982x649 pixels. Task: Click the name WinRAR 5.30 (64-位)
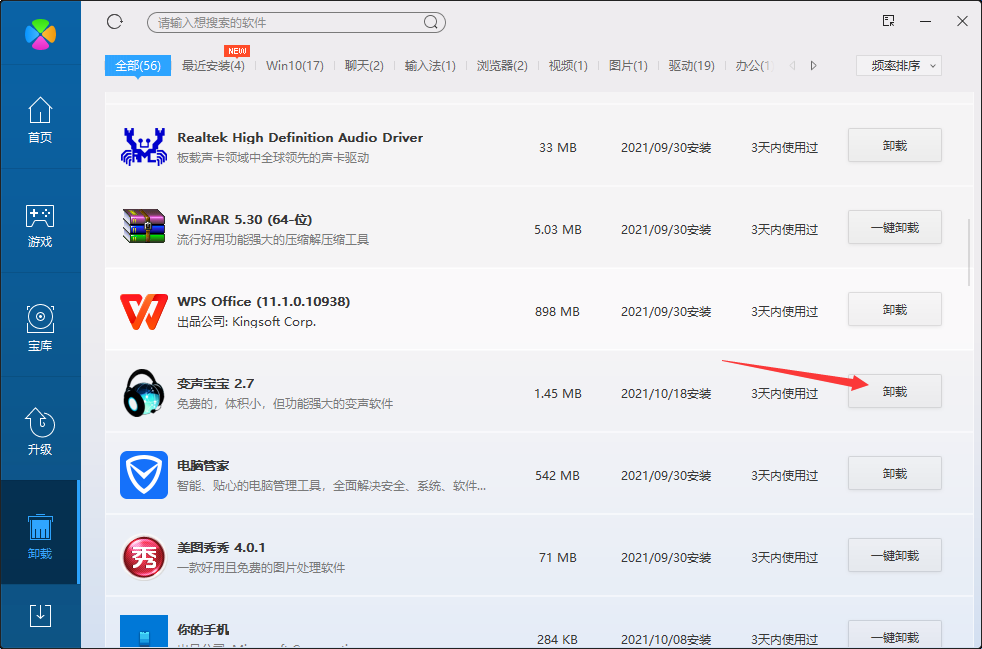pos(245,220)
